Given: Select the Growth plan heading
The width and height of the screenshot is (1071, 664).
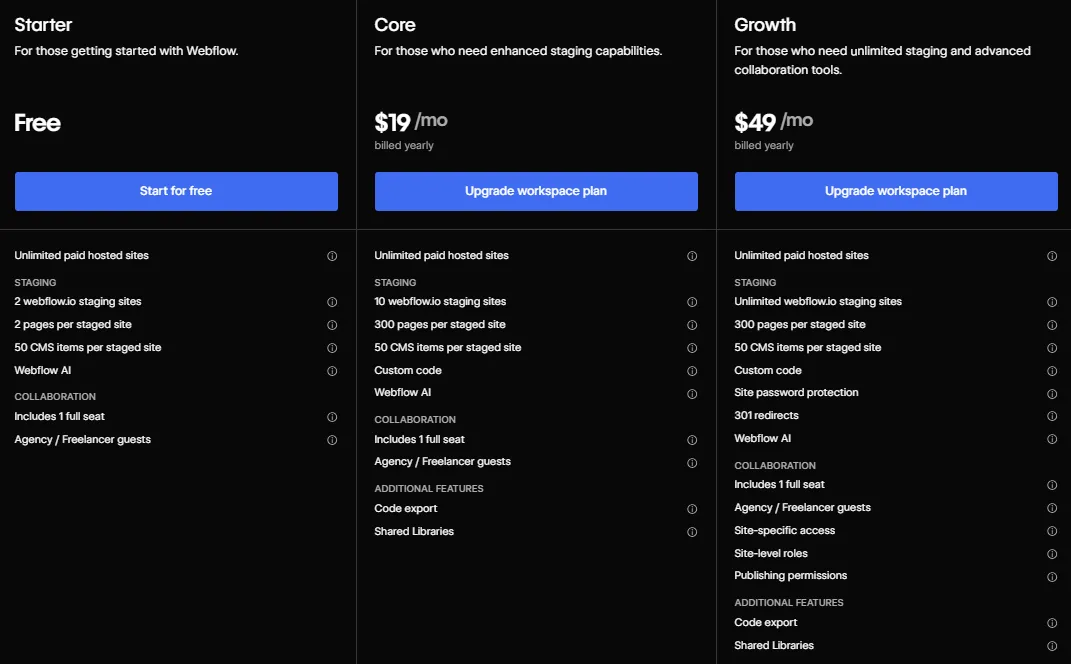Looking at the screenshot, I should click(766, 24).
